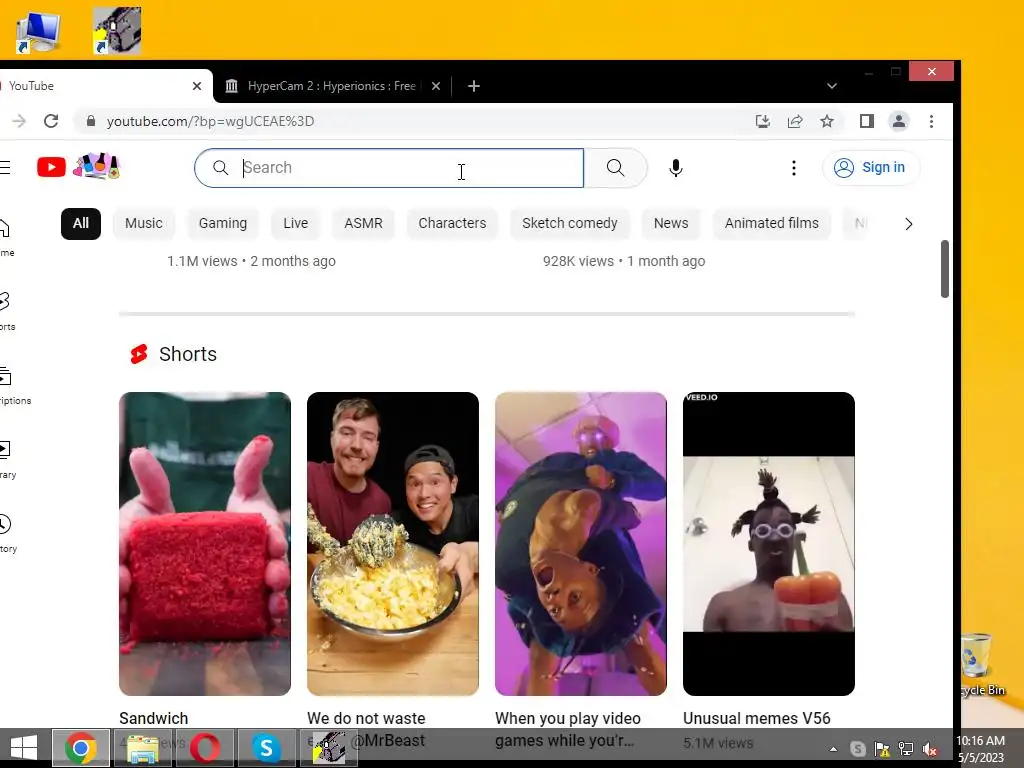Image resolution: width=1024 pixels, height=768 pixels.
Task: Open the Chrome profile avatar
Action: click(899, 121)
